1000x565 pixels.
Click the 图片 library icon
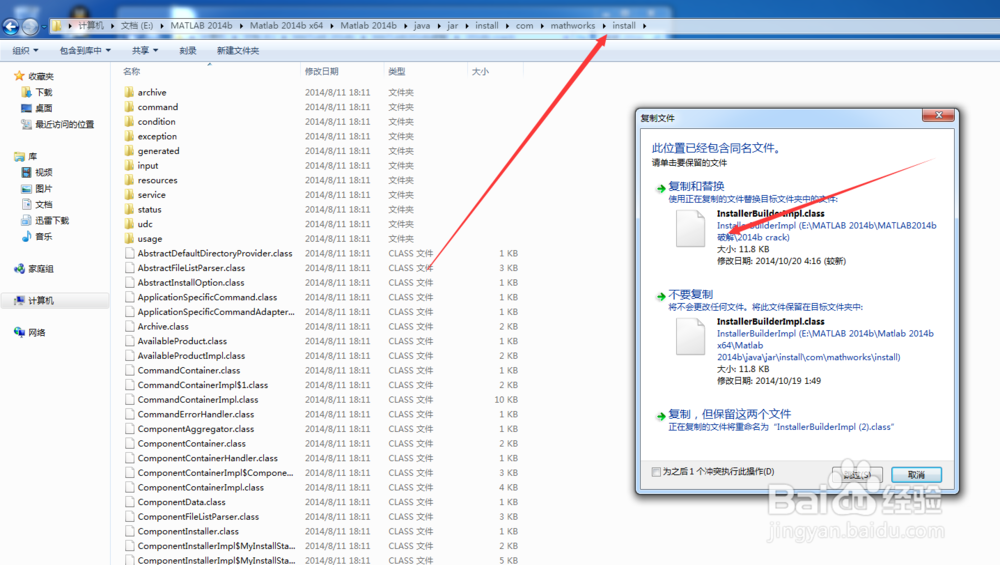coord(26,189)
